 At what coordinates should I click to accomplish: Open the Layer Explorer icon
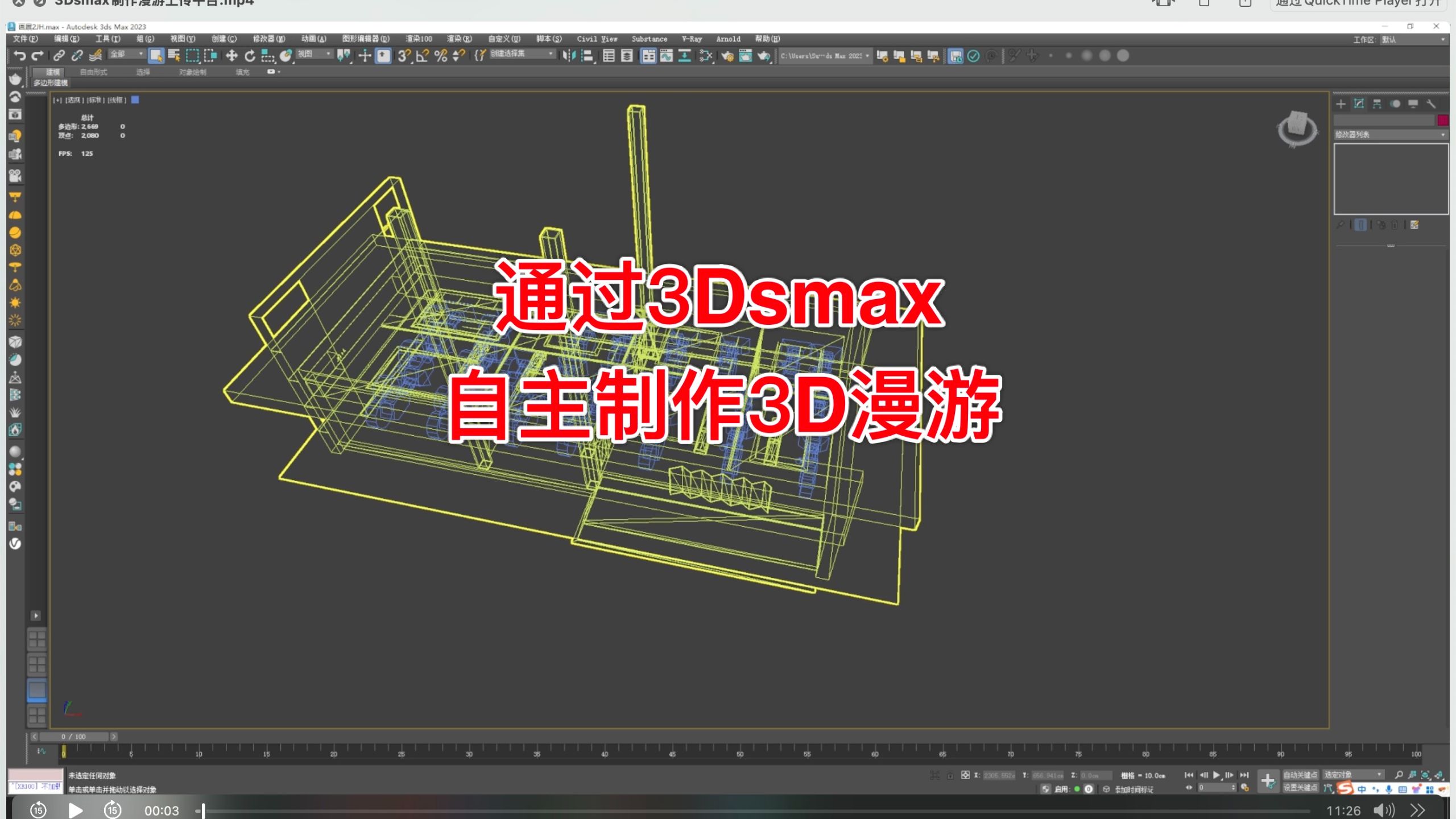click(627, 55)
